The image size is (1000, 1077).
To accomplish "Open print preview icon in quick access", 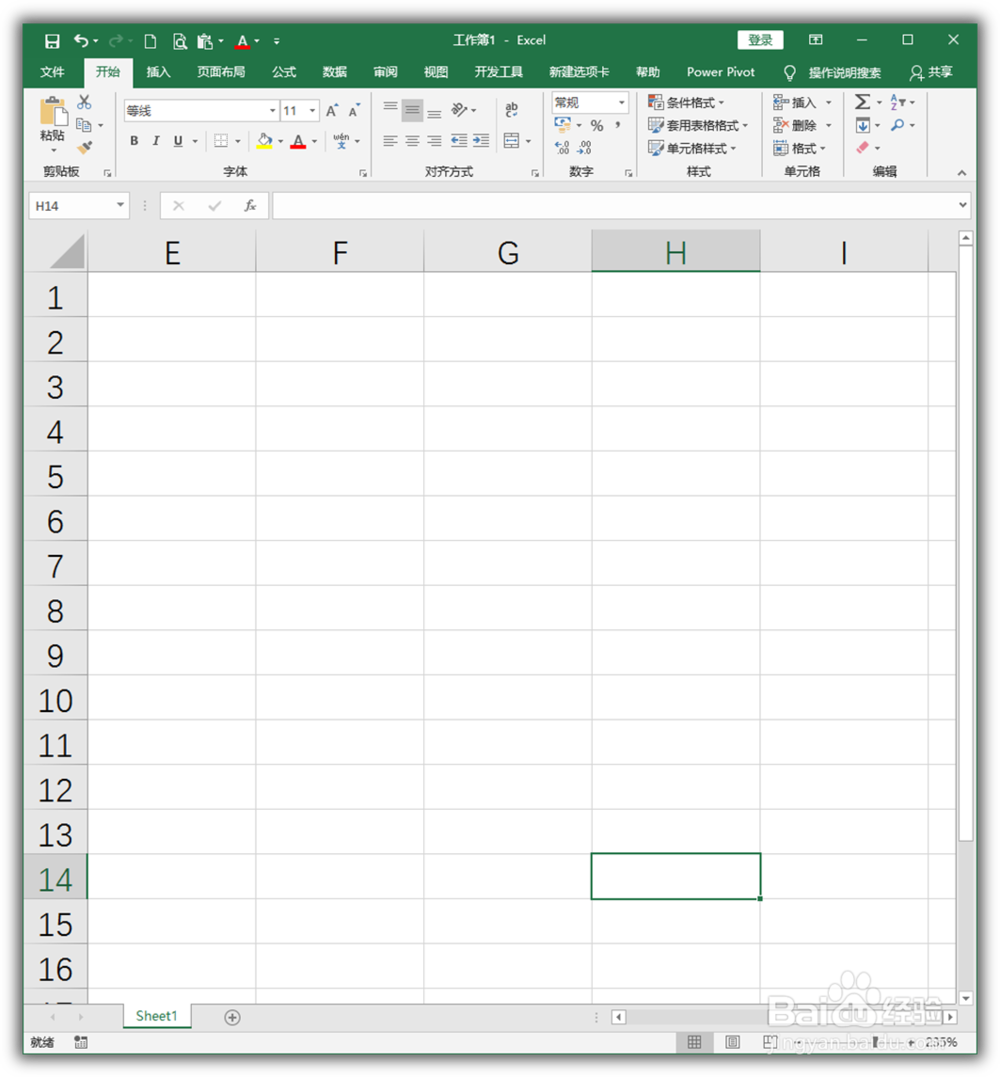I will click(x=179, y=41).
